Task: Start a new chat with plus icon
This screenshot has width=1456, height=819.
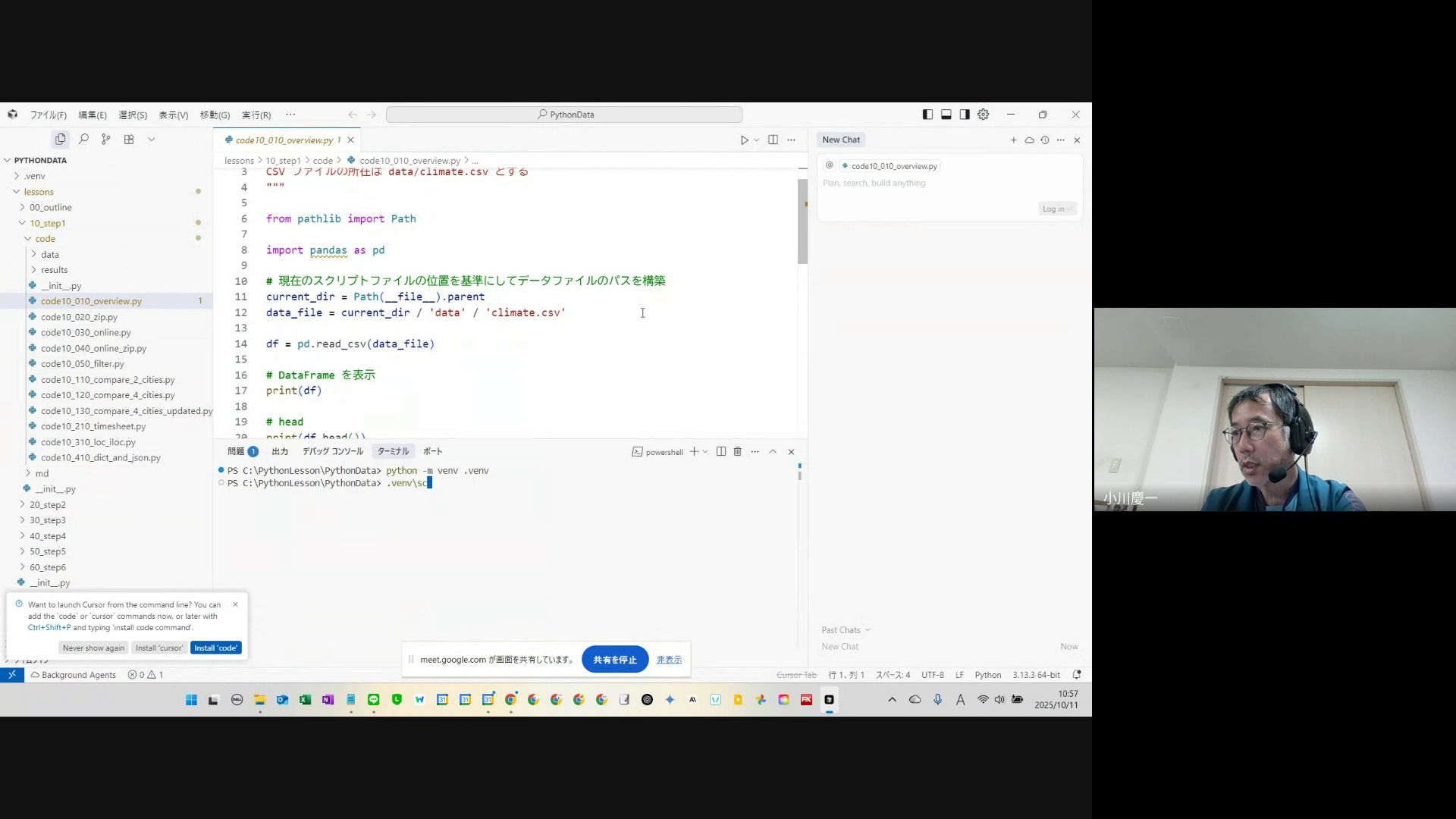Action: 1013,140
